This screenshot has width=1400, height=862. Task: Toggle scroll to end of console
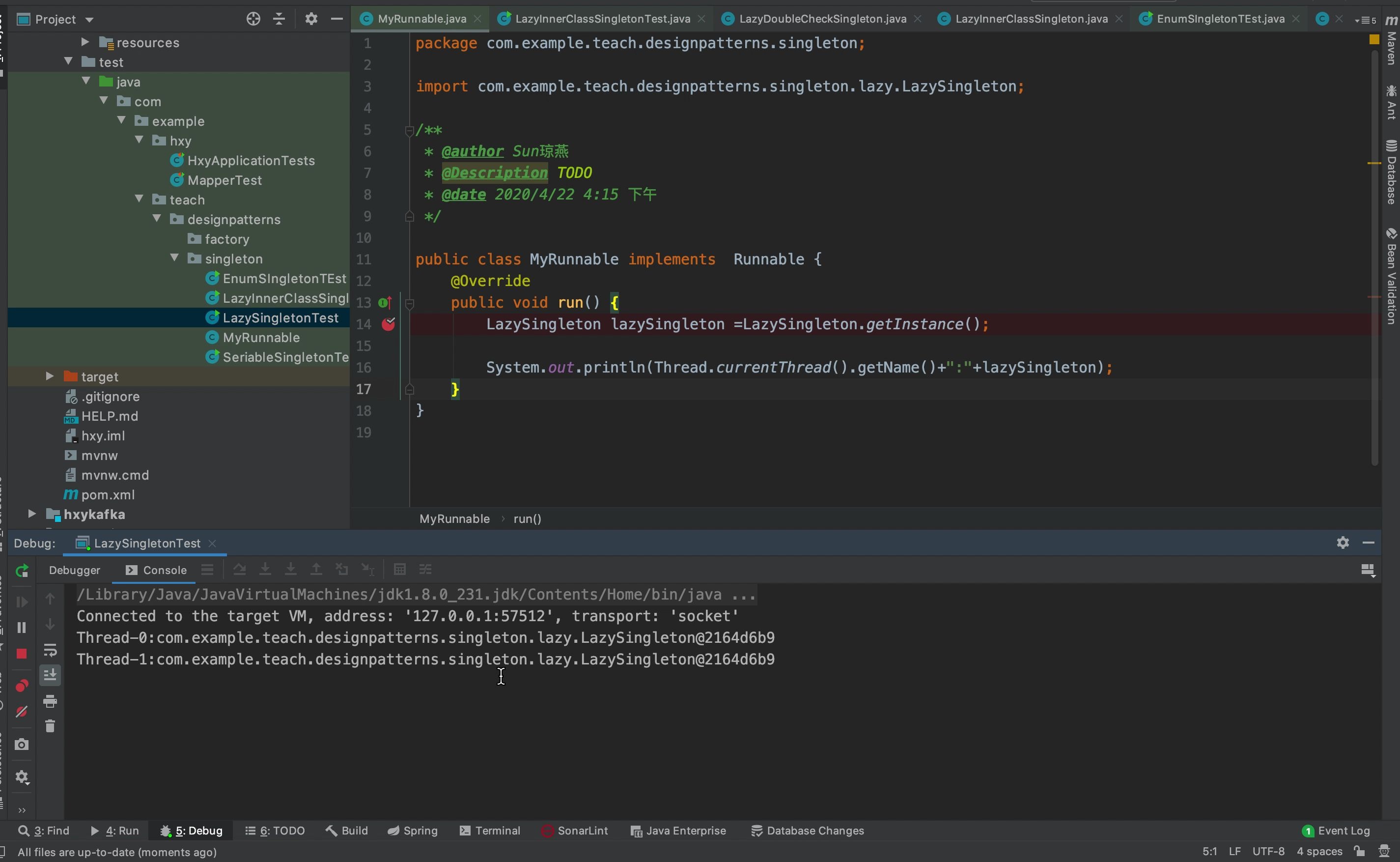50,675
